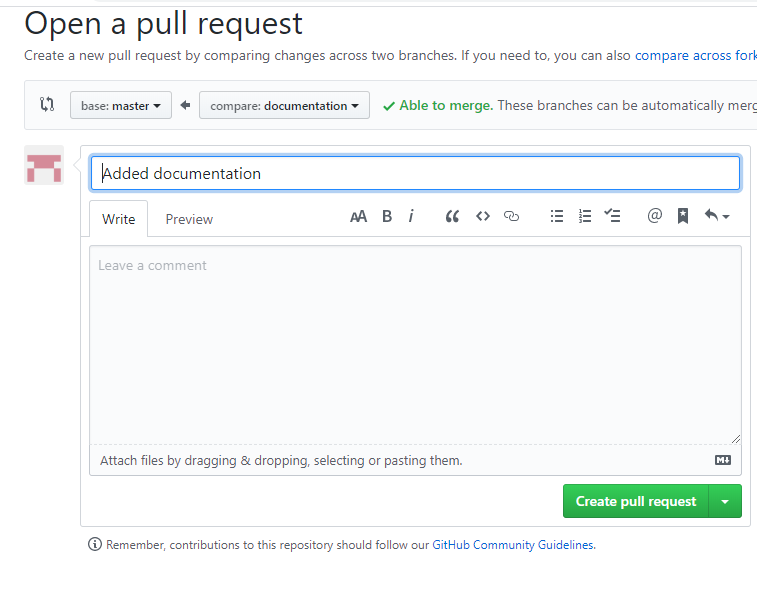Select the Write tab
Image resolution: width=757 pixels, height=598 pixels.
118,219
